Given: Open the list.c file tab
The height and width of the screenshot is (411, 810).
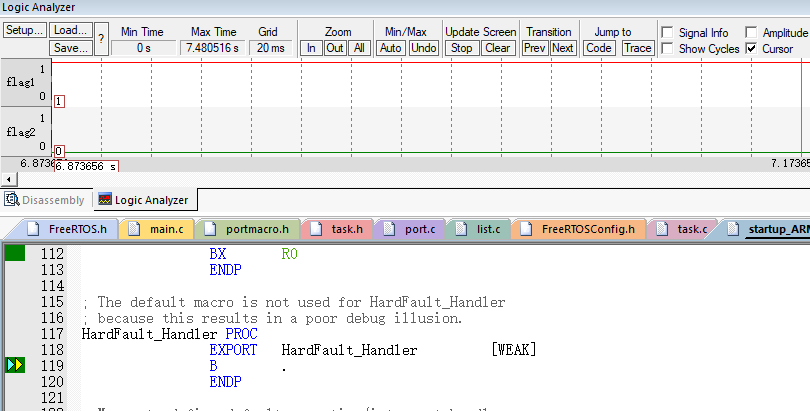Looking at the screenshot, I should [478, 229].
